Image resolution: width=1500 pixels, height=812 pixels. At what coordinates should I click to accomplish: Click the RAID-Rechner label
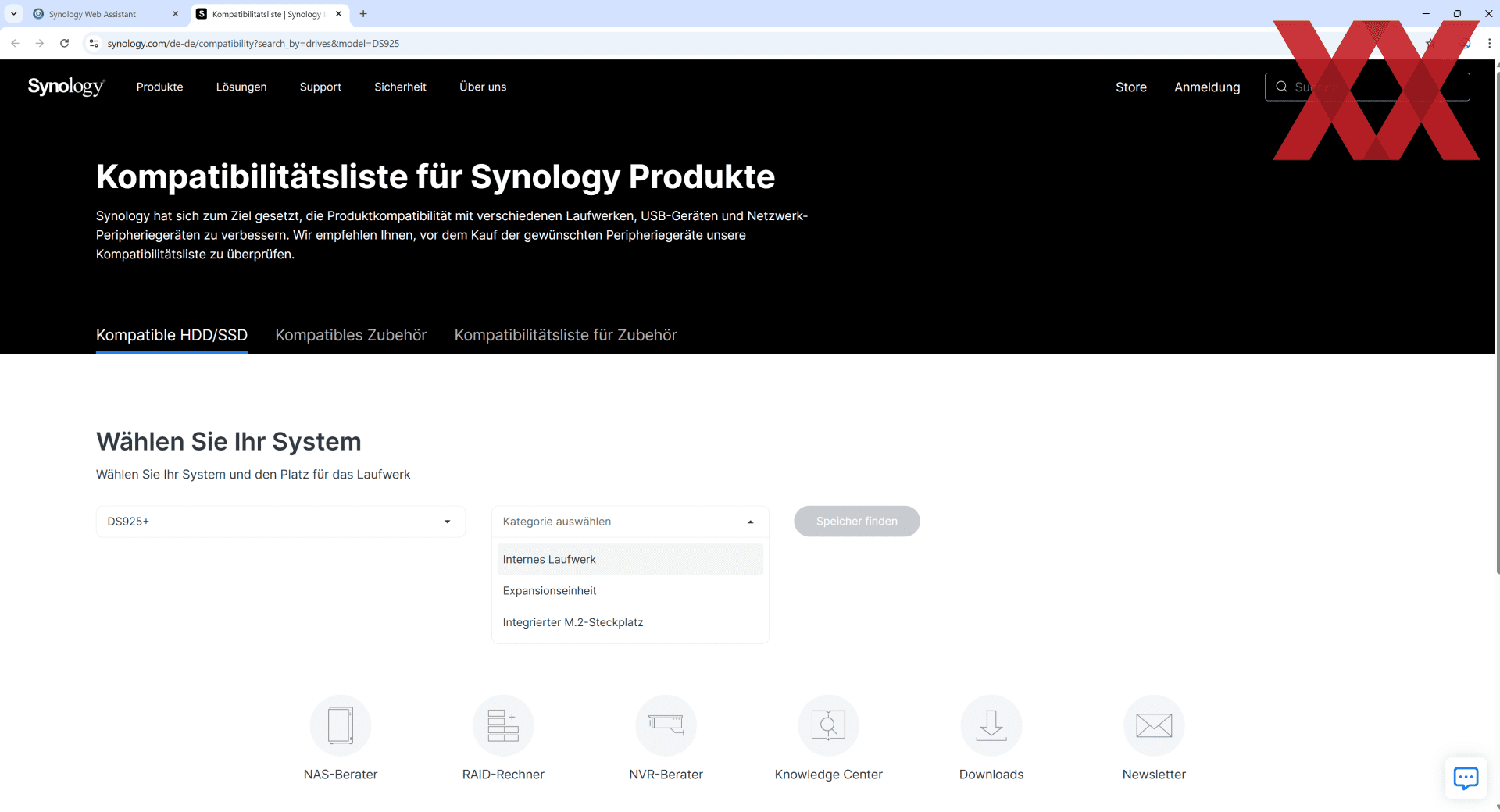[503, 774]
